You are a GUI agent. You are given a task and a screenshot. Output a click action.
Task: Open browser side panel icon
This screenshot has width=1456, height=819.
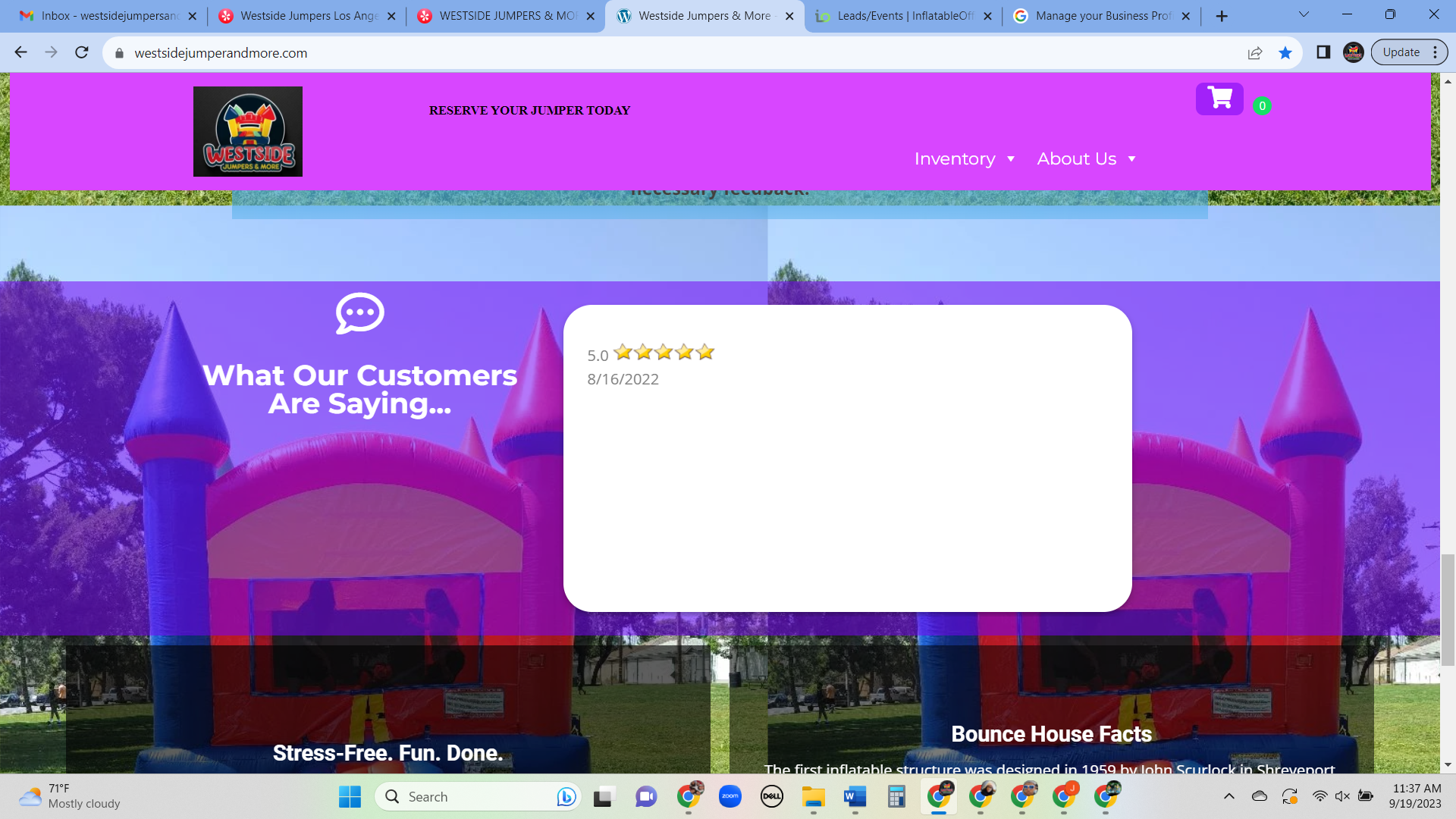point(1323,52)
